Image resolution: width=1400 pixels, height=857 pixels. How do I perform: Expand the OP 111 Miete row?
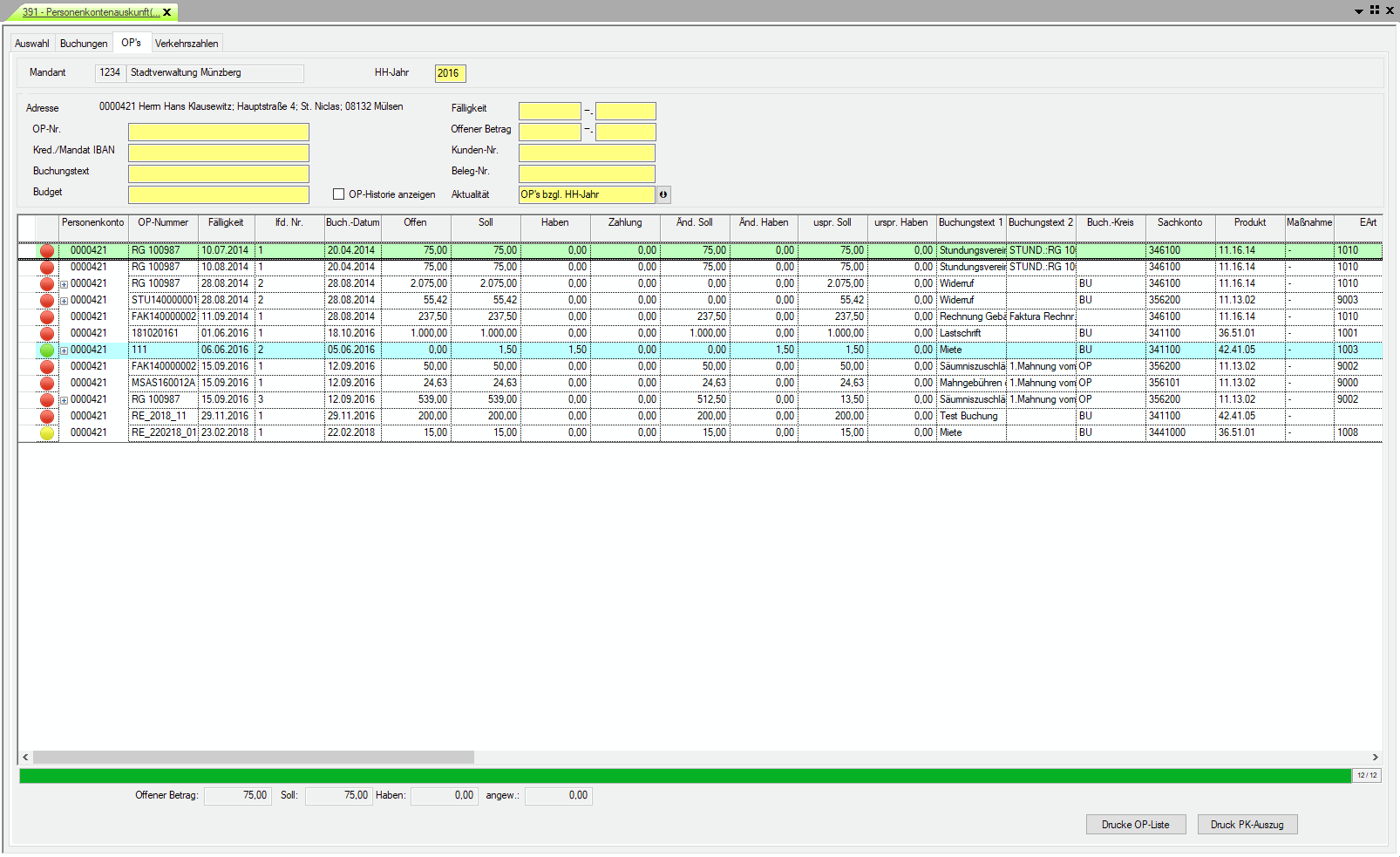[x=65, y=350]
